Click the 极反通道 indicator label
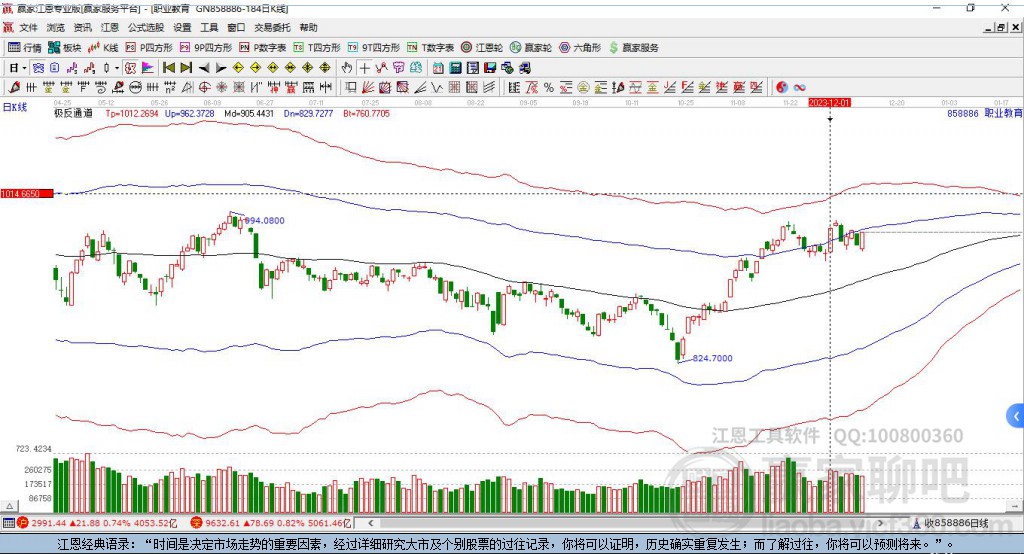Screen dimensions: 1024x554 (73, 113)
